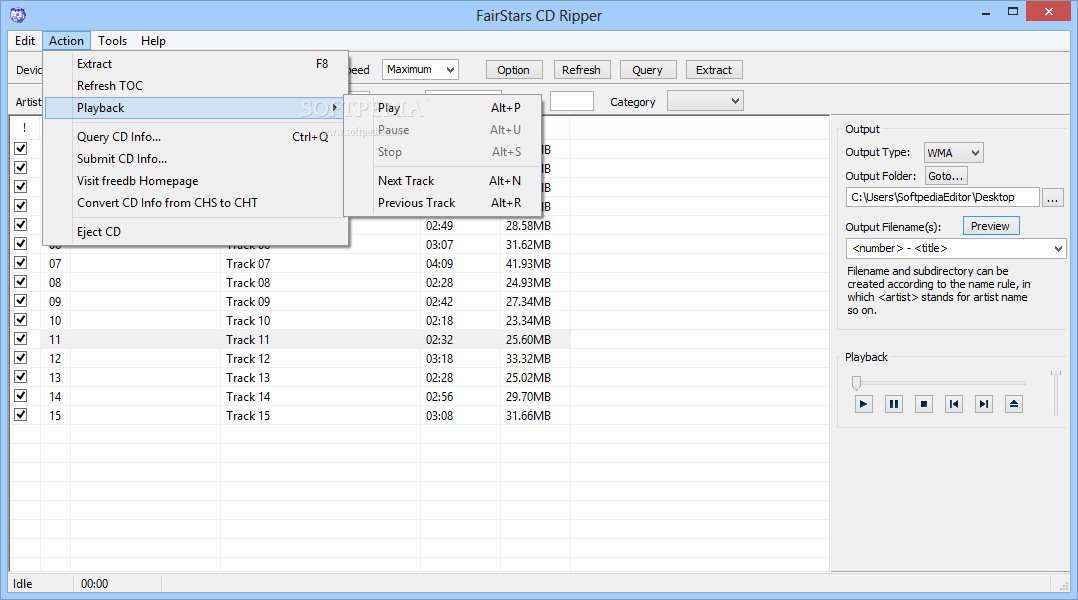Click the empty field left of Category

click(572, 102)
